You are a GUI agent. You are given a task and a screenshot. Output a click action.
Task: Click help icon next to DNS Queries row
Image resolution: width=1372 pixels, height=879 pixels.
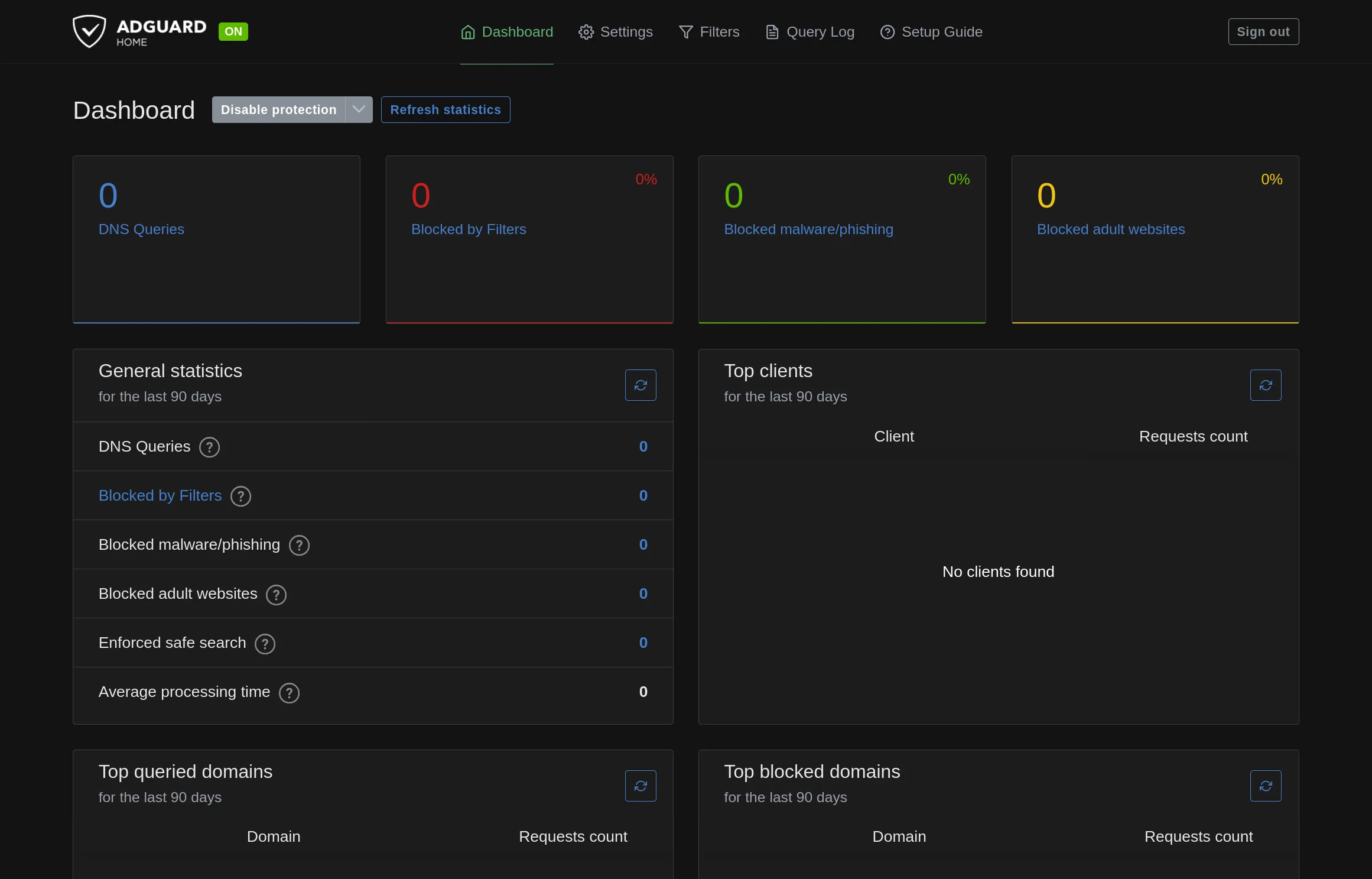(209, 447)
